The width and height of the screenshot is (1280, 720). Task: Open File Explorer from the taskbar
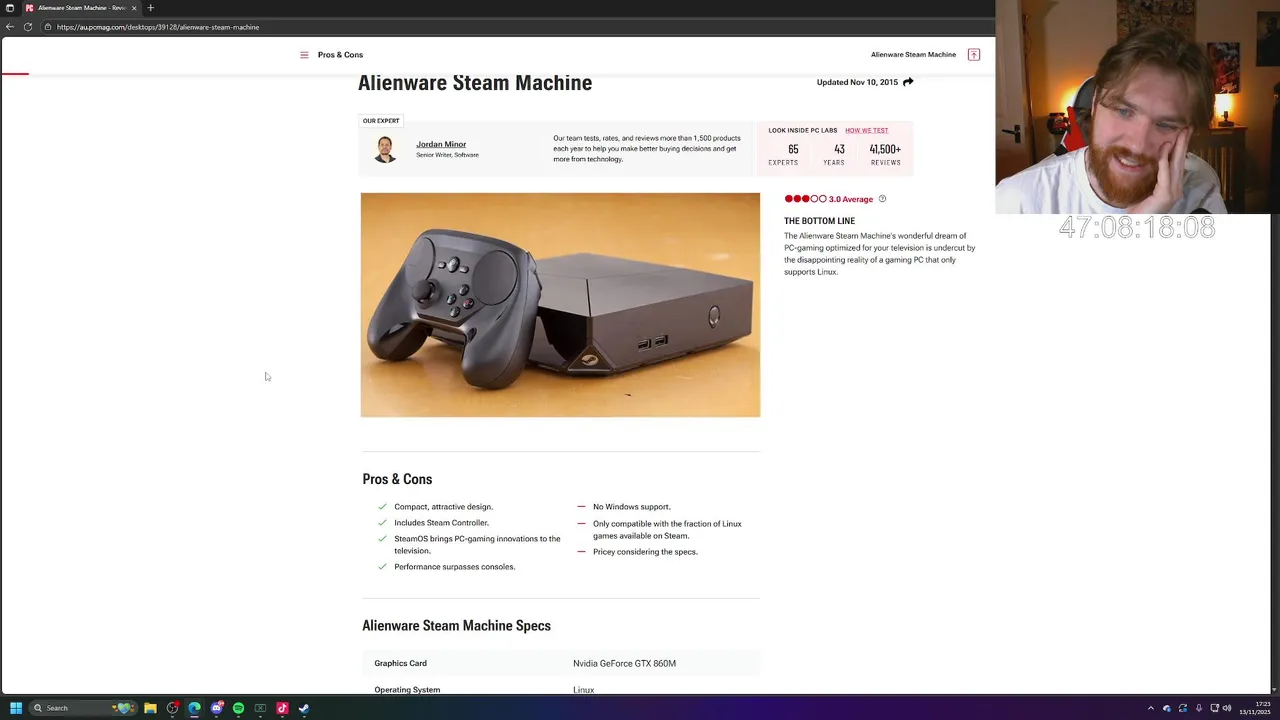coord(150,708)
